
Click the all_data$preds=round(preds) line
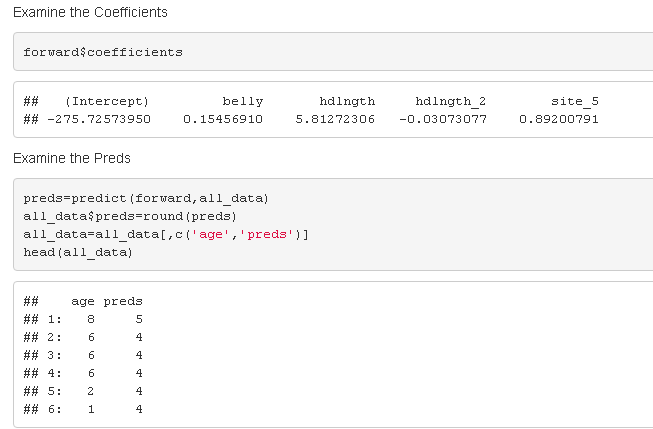[x=130, y=217]
